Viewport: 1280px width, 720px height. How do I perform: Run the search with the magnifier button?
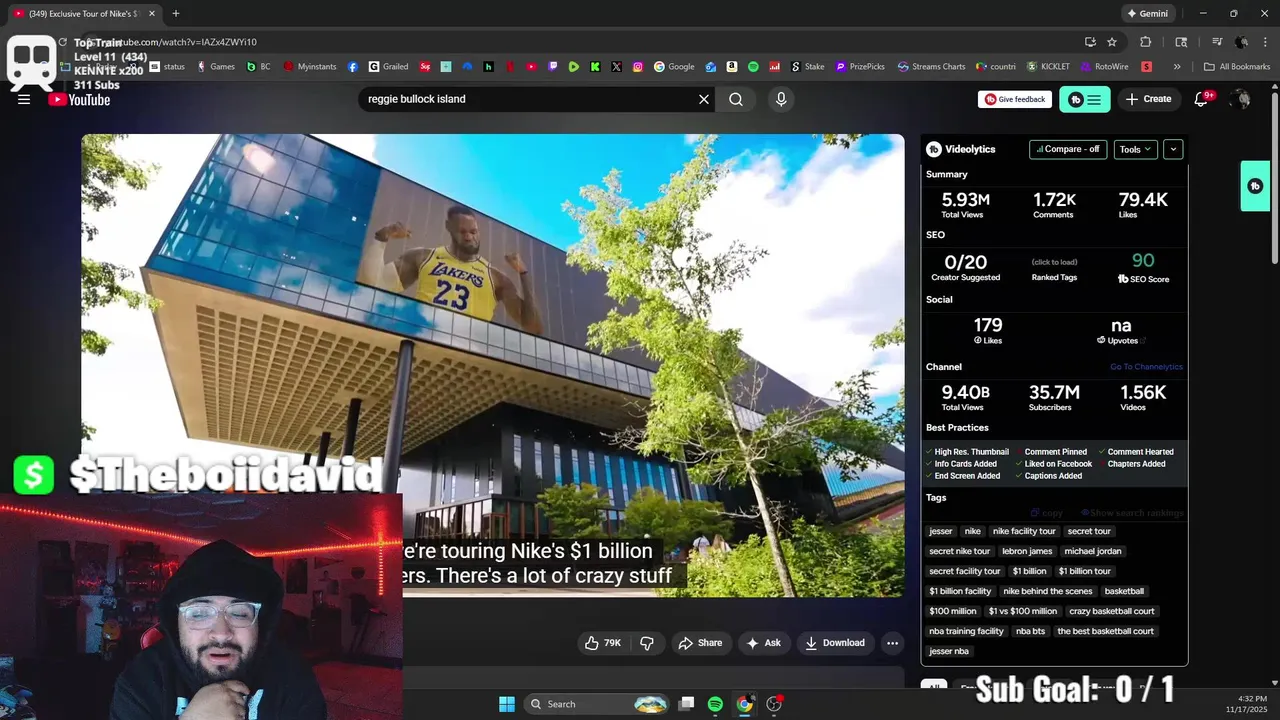[x=736, y=99]
